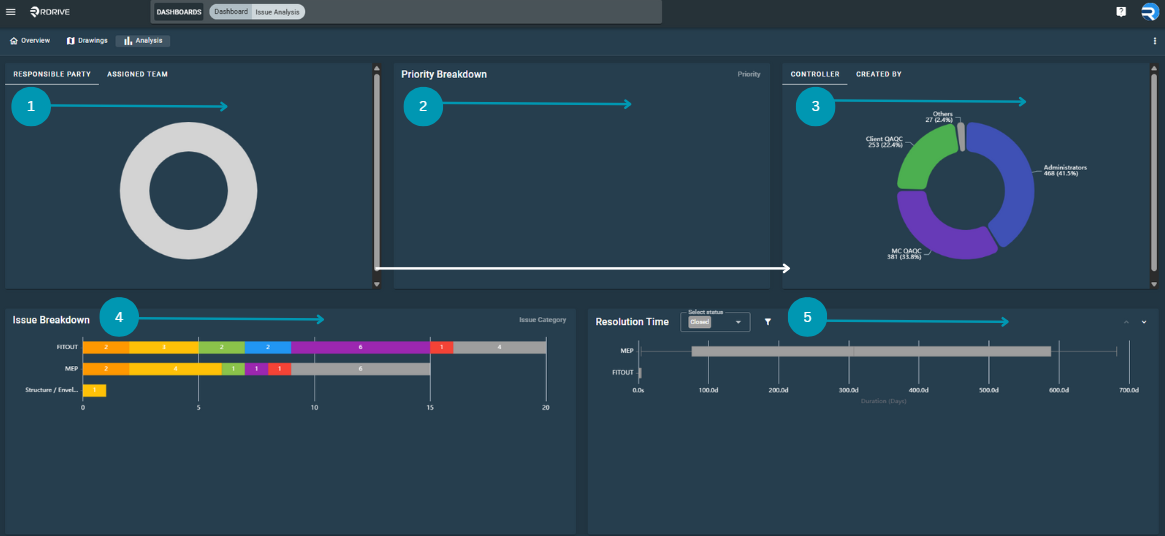Open the hamburger menu icon
The image size is (1165, 536).
tap(10, 12)
